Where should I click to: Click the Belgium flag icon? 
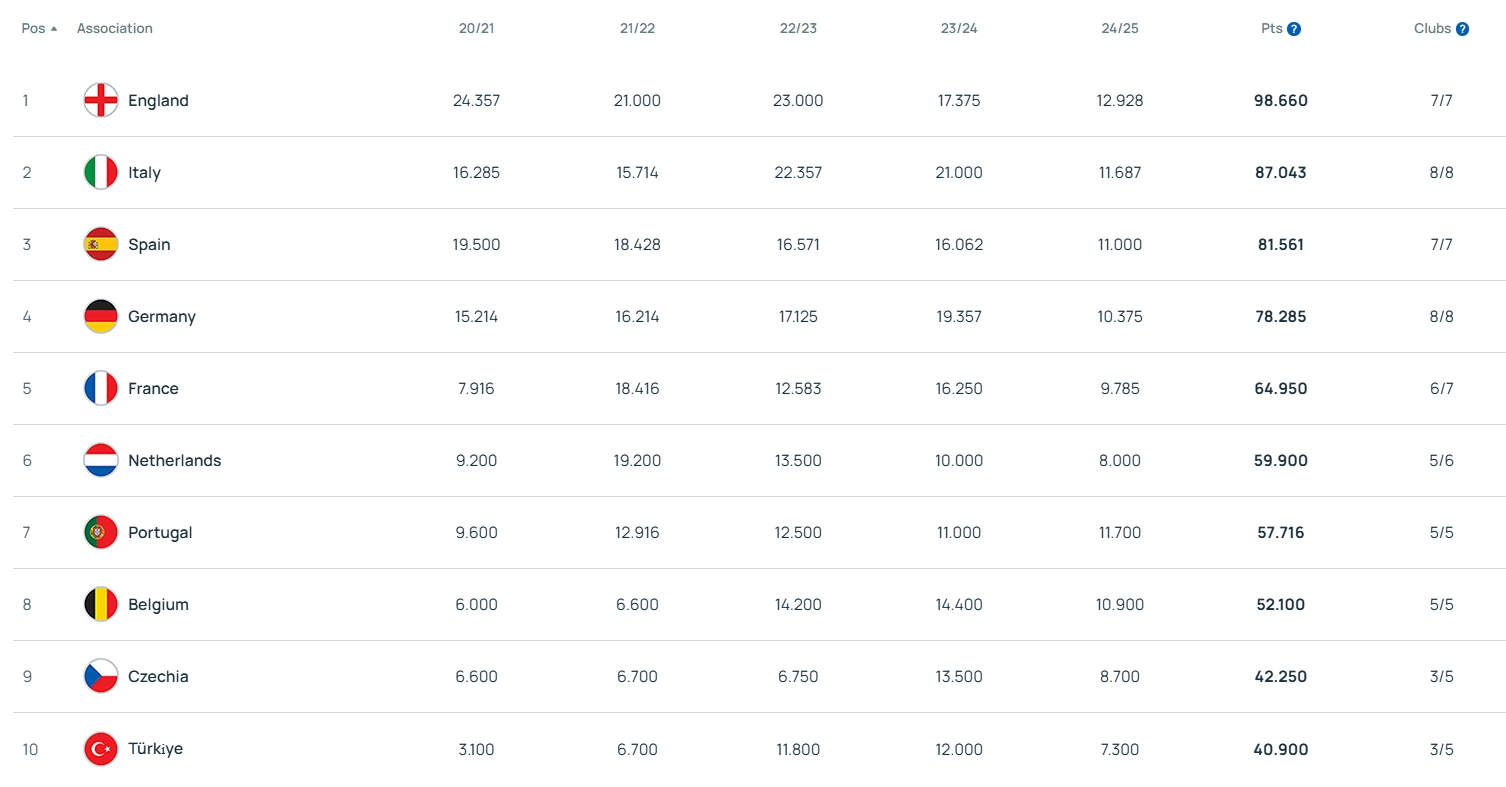[101, 605]
